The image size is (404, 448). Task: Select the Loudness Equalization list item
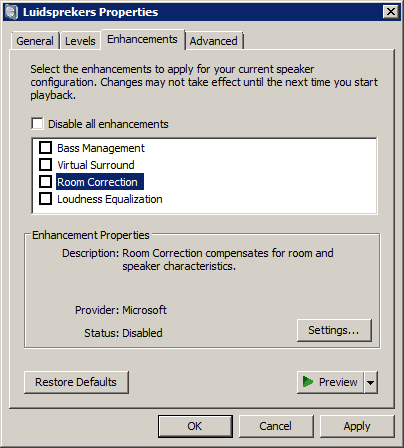click(110, 199)
